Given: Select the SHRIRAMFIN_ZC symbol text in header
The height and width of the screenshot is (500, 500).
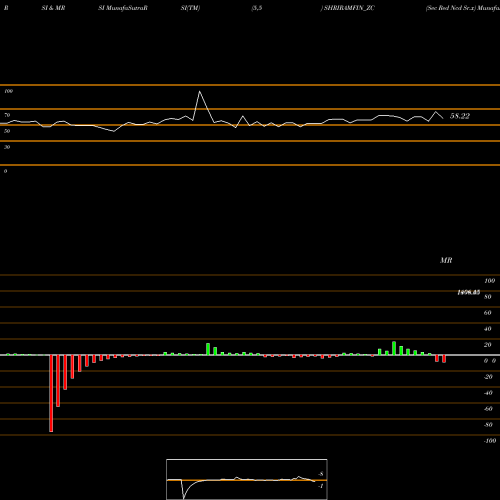Looking at the screenshot, I should [349, 8].
